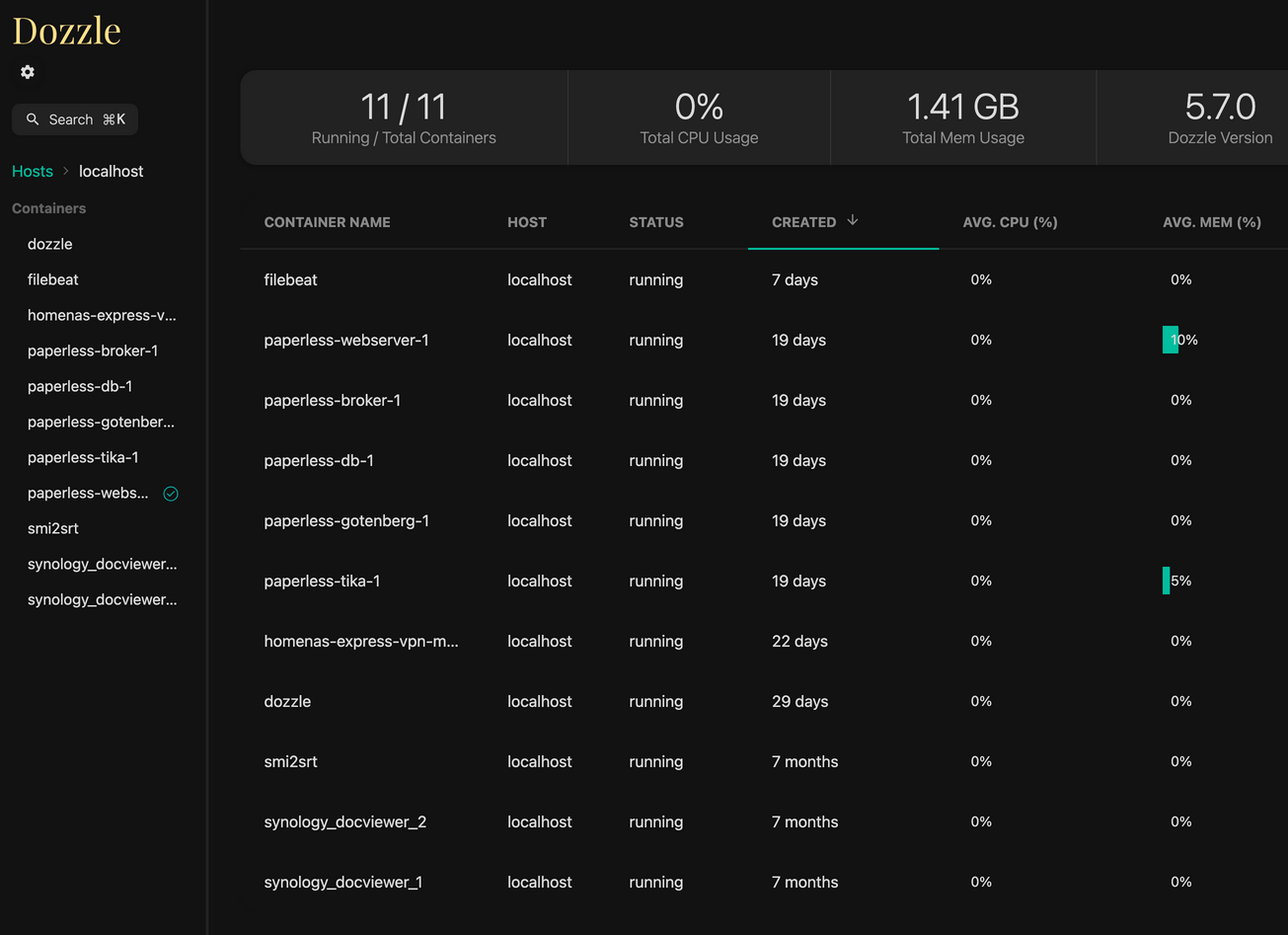The image size is (1288, 935).
Task: Click localhost host cell for smi2srt
Action: 540,761
